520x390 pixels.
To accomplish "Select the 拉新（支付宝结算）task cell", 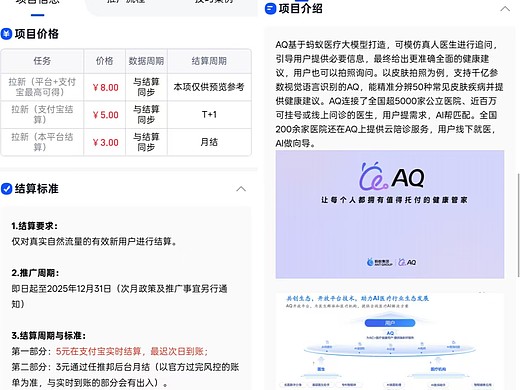I will pyautogui.click(x=42, y=114).
